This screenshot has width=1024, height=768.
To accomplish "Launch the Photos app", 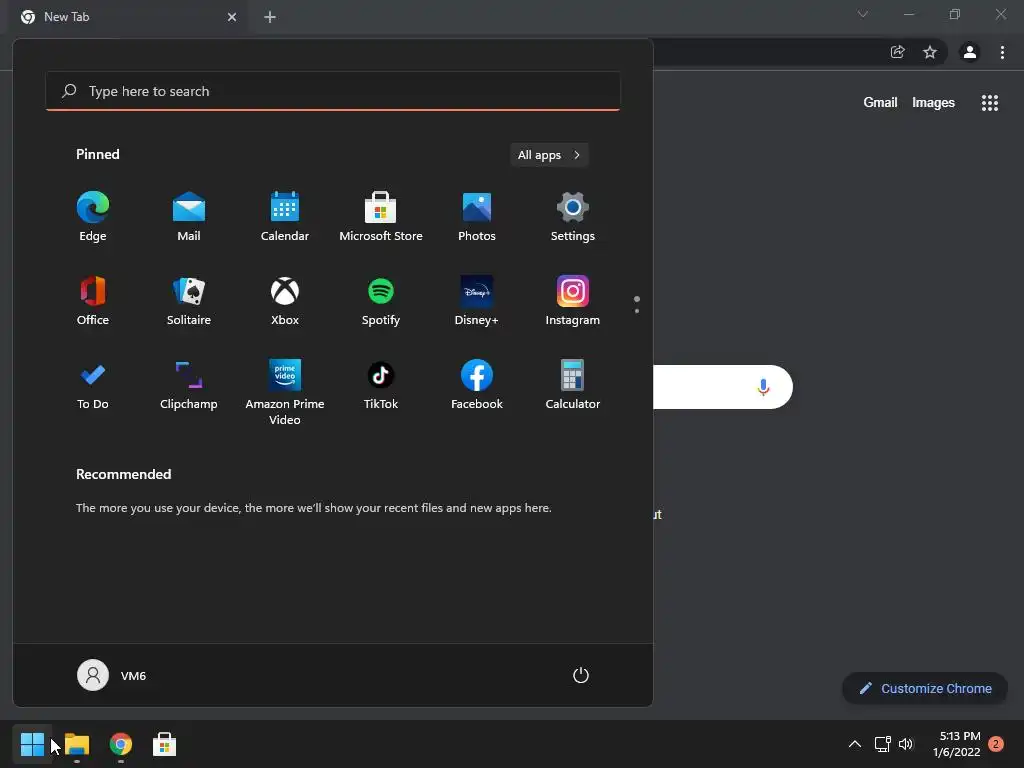I will 477,217.
